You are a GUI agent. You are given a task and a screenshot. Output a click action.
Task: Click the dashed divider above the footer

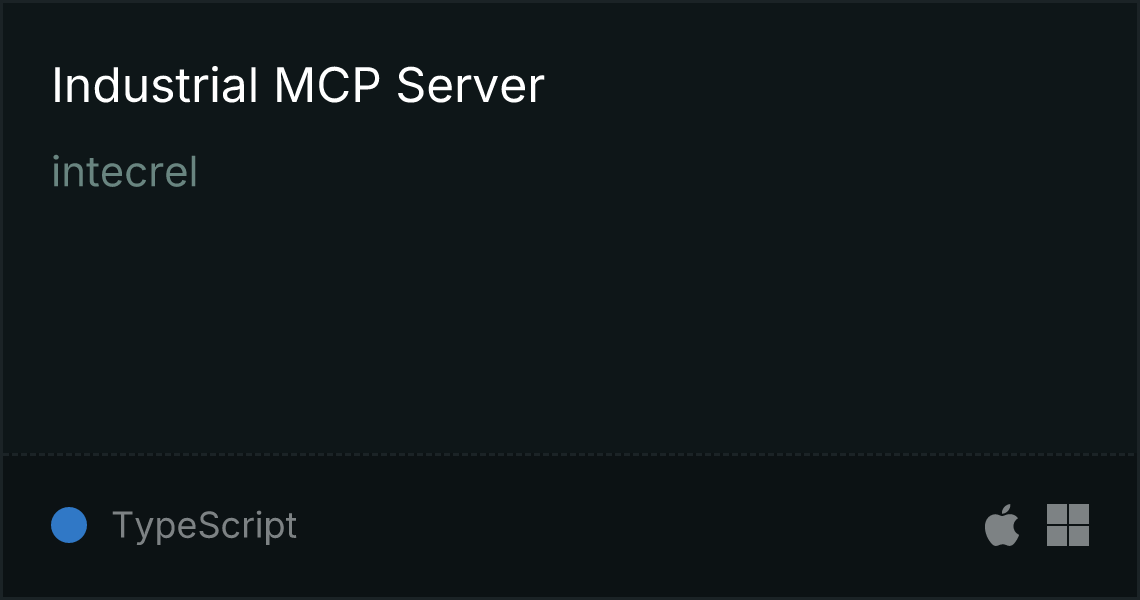tap(570, 455)
